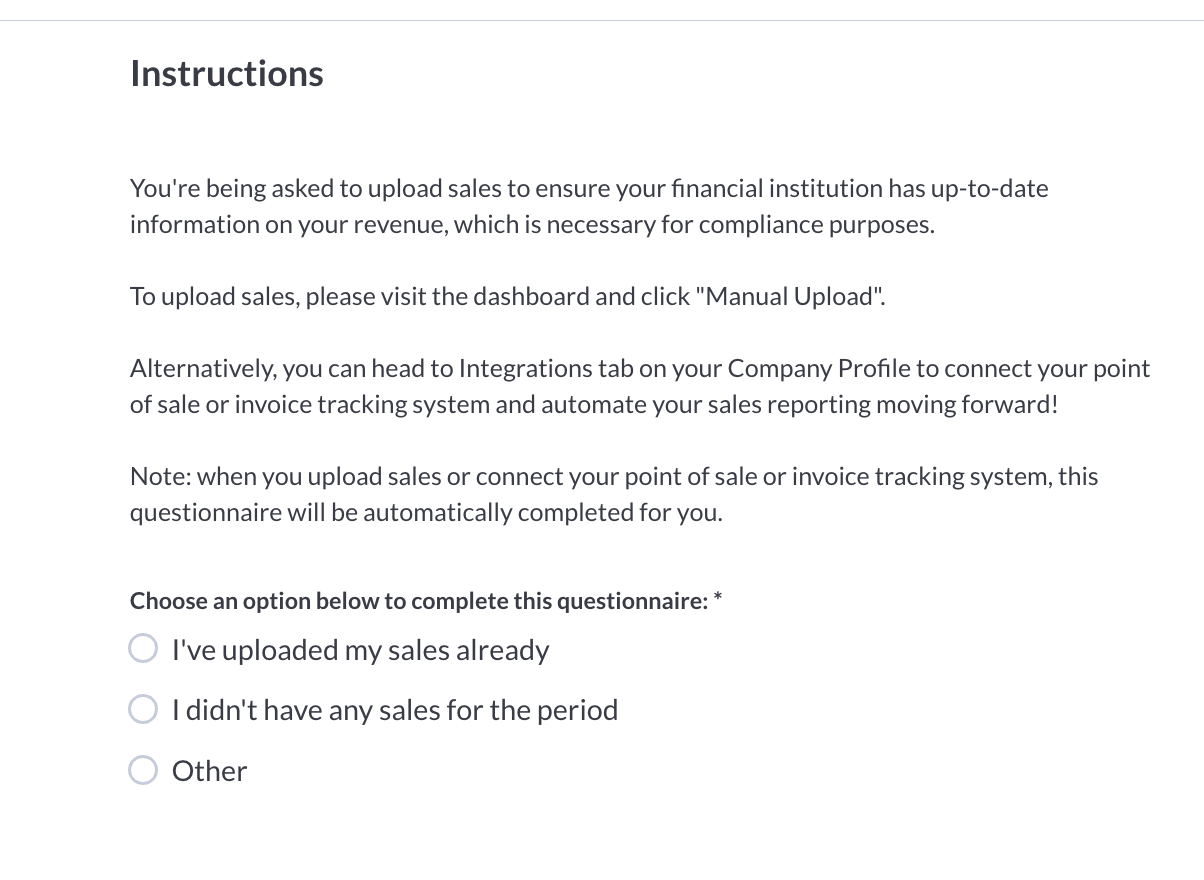Image resolution: width=1204 pixels, height=880 pixels.
Task: Click the required field asterisk after the question
Action: (x=716, y=597)
